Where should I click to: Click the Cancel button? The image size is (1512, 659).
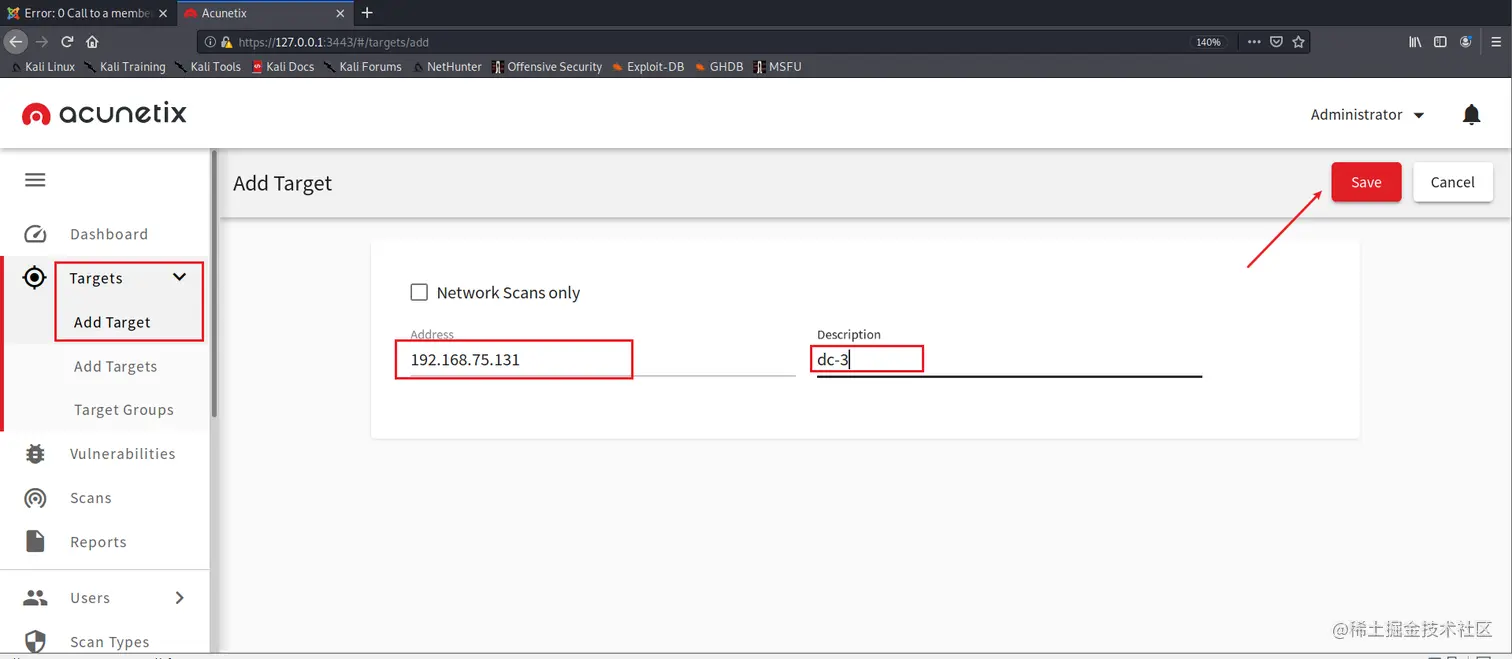point(1453,182)
